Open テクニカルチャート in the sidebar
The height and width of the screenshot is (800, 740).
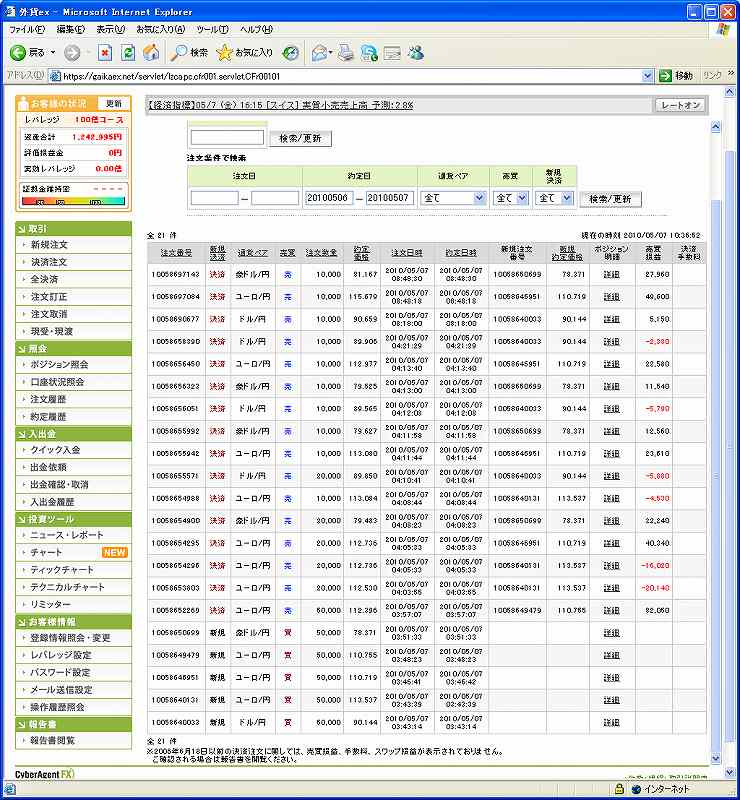coord(68,588)
